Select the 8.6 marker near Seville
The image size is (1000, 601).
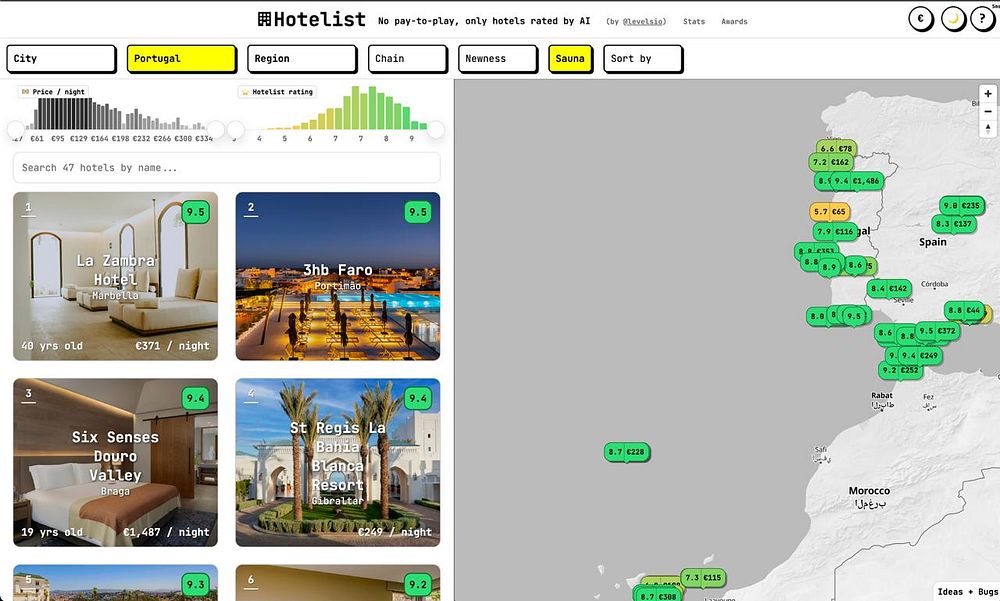[885, 332]
